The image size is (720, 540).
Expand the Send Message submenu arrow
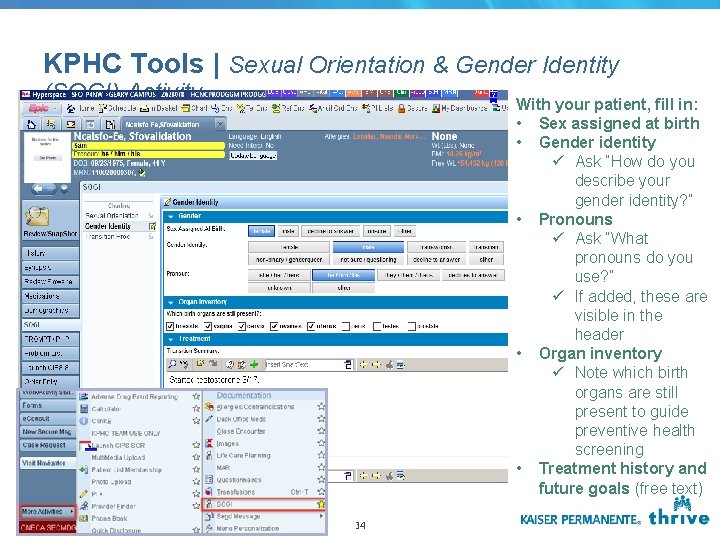coord(321,516)
